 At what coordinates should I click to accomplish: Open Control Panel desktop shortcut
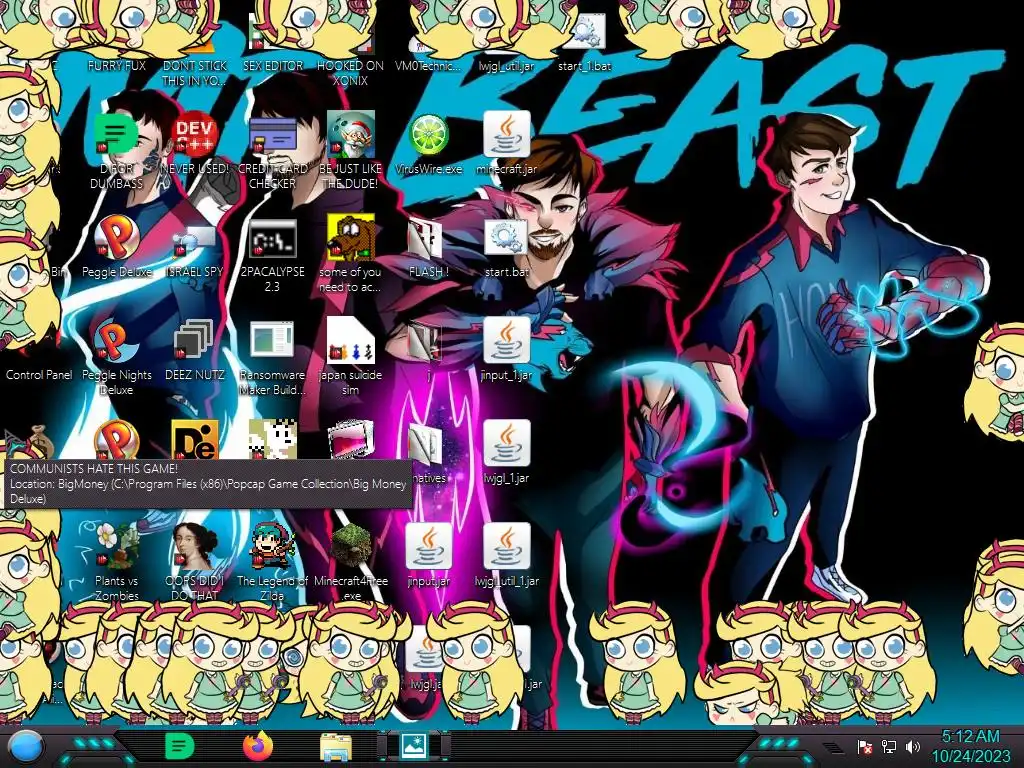click(39, 374)
